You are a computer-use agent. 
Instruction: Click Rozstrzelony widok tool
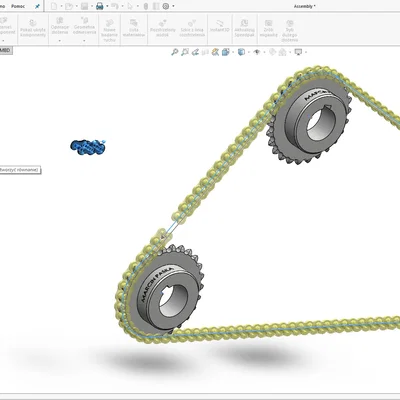click(x=163, y=28)
